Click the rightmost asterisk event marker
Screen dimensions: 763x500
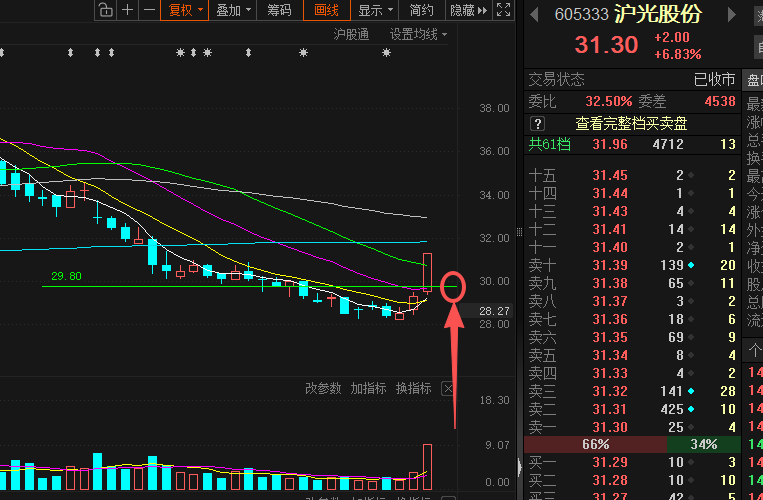pos(386,53)
